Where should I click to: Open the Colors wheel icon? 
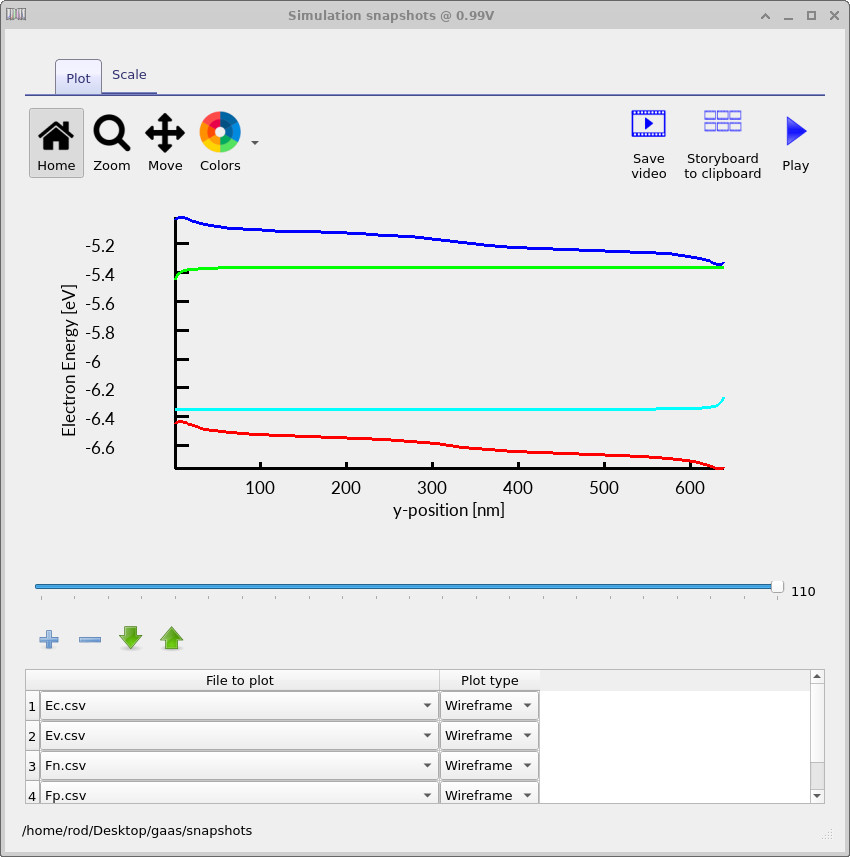point(219,132)
